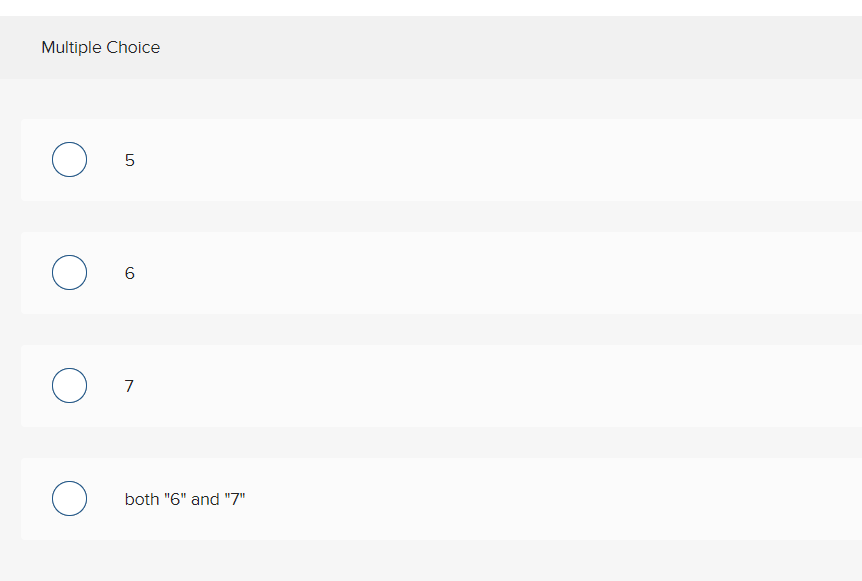Click the Multiple Choice question header bar
Image resolution: width=862 pixels, height=581 pixels.
(x=431, y=47)
